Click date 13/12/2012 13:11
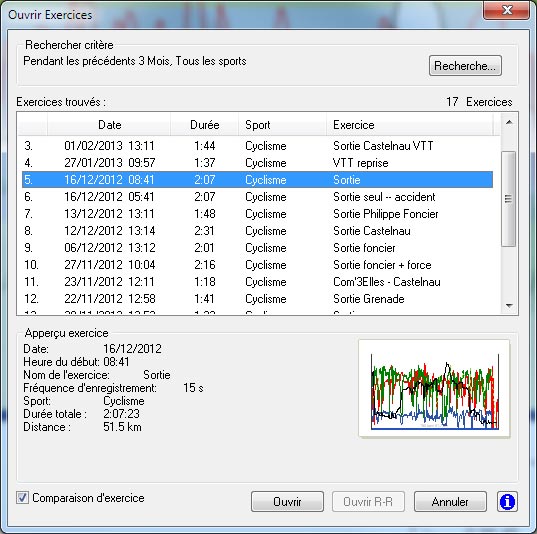Image resolution: width=537 pixels, height=534 pixels. [110, 214]
